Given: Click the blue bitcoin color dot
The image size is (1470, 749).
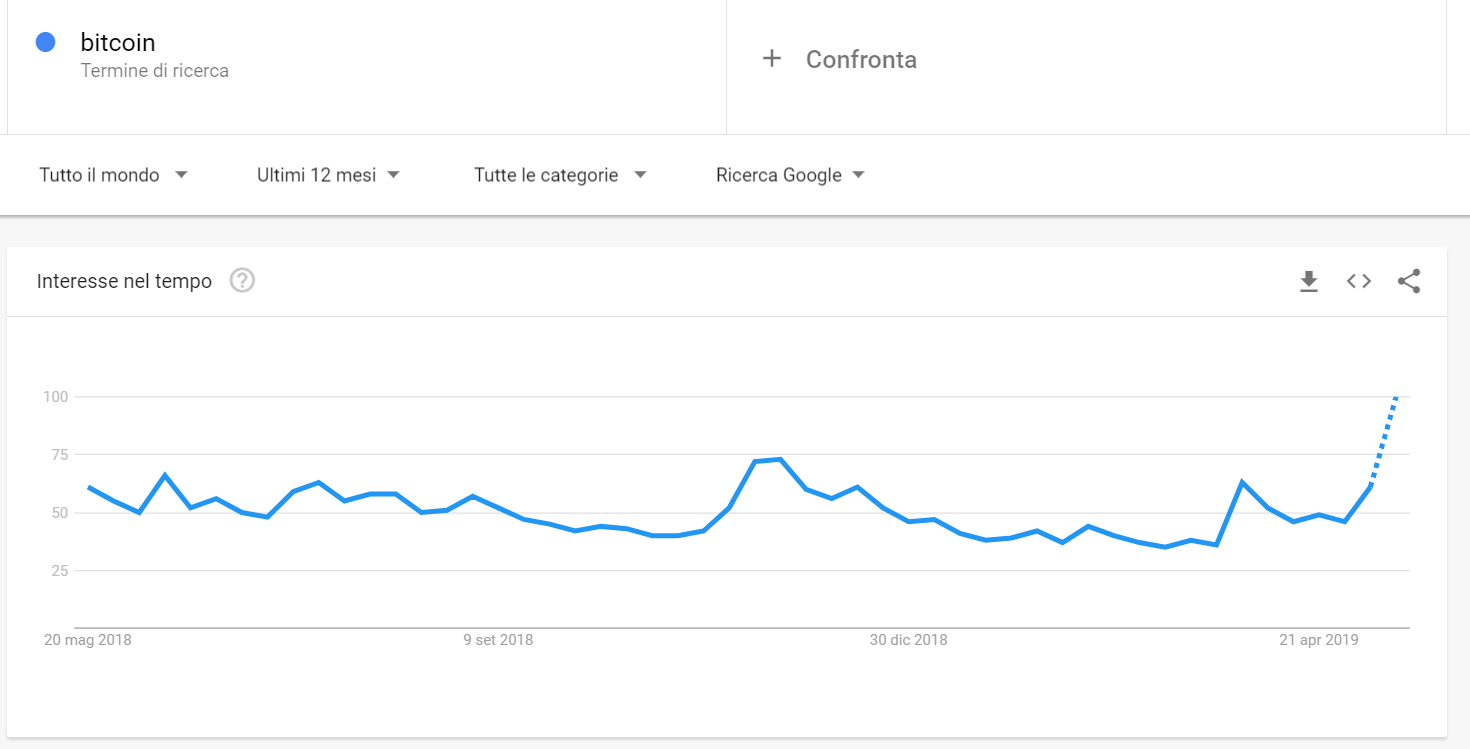Looking at the screenshot, I should coord(45,42).
